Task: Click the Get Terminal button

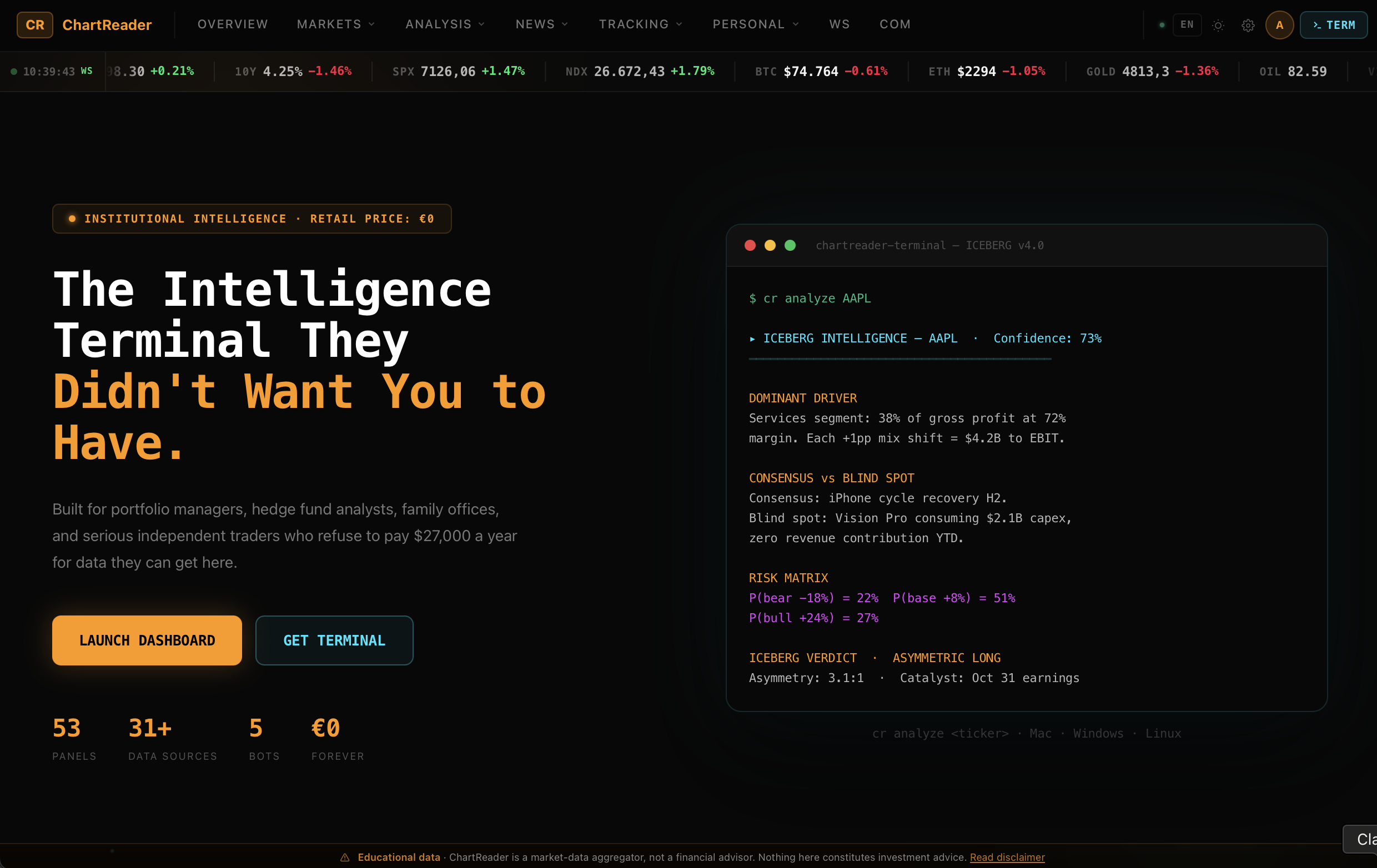Action: pyautogui.click(x=334, y=640)
